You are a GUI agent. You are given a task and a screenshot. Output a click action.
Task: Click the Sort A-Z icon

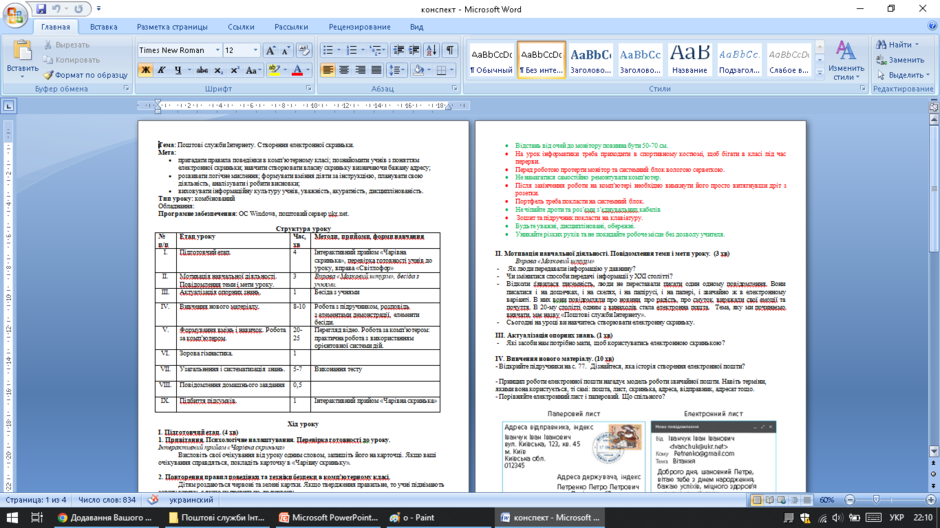click(431, 50)
